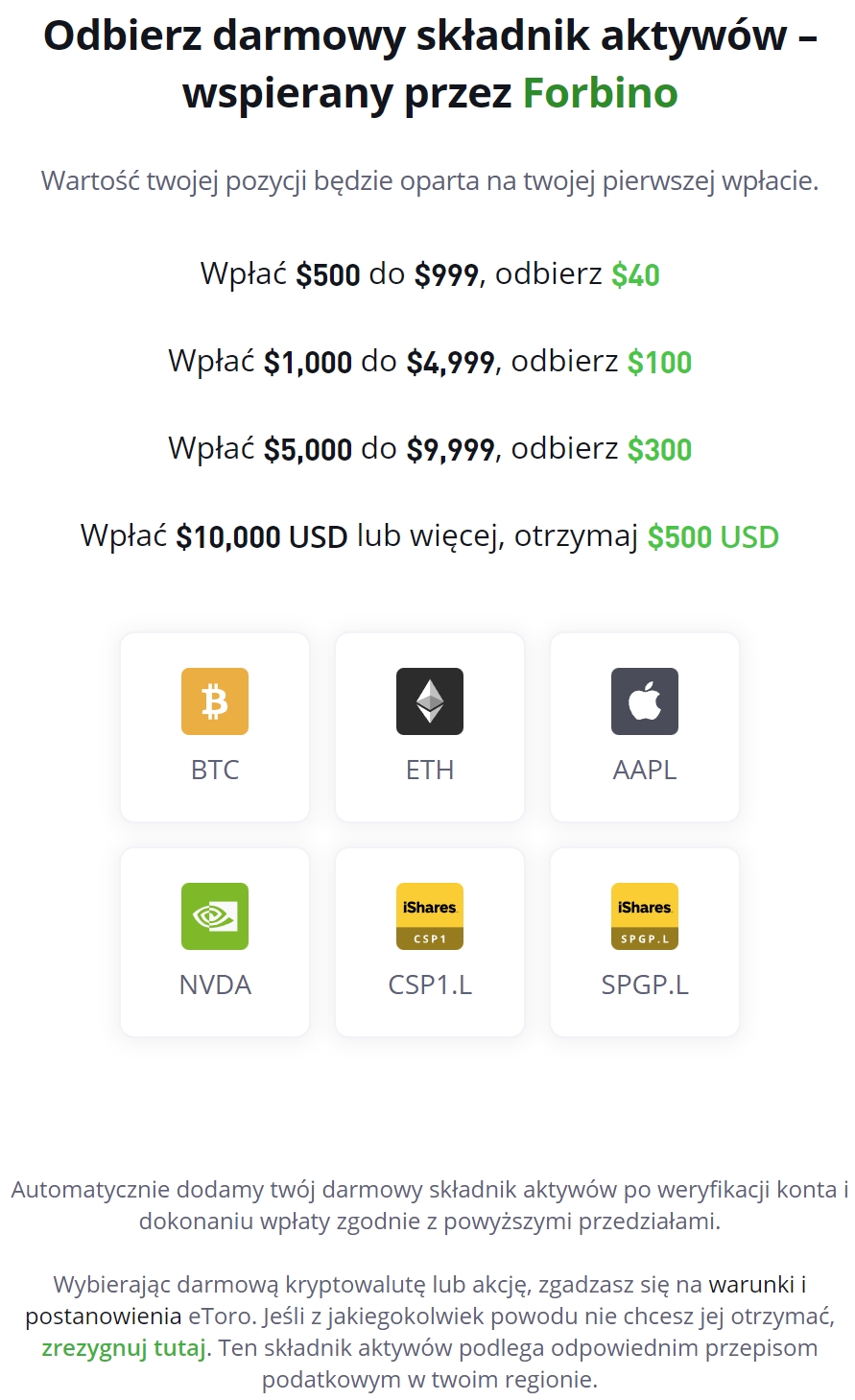The image size is (855, 1400).
Task: Click the iShares CSP1 logo icon
Action: pyautogui.click(x=430, y=916)
